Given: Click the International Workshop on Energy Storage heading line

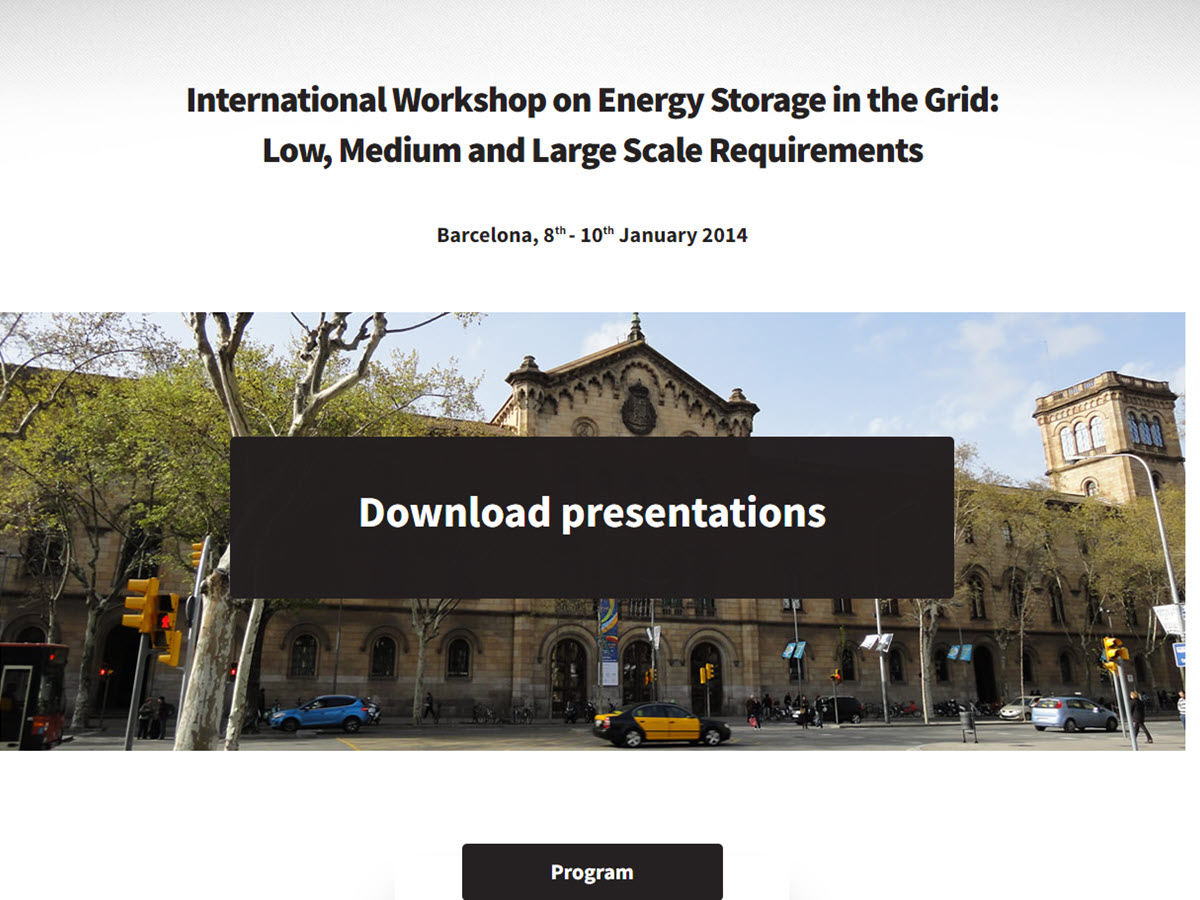Looking at the screenshot, I should [x=592, y=101].
